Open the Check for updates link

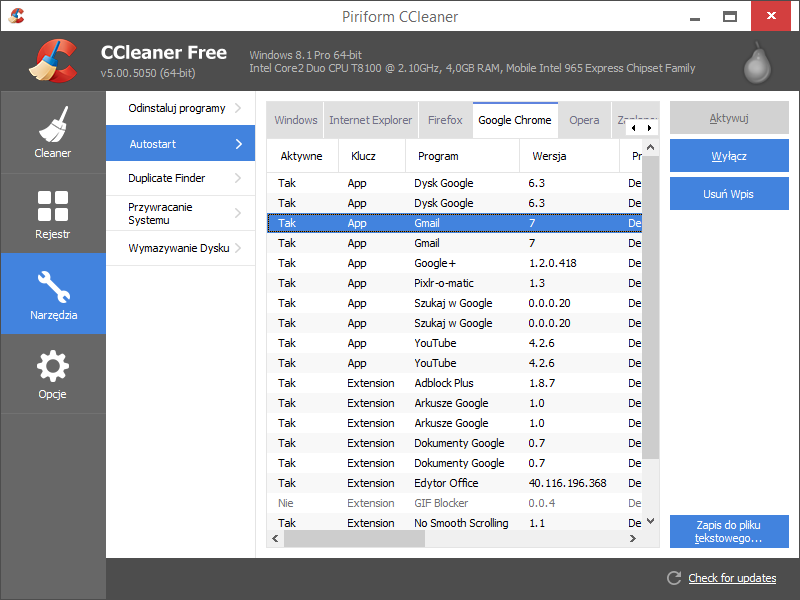(x=732, y=578)
